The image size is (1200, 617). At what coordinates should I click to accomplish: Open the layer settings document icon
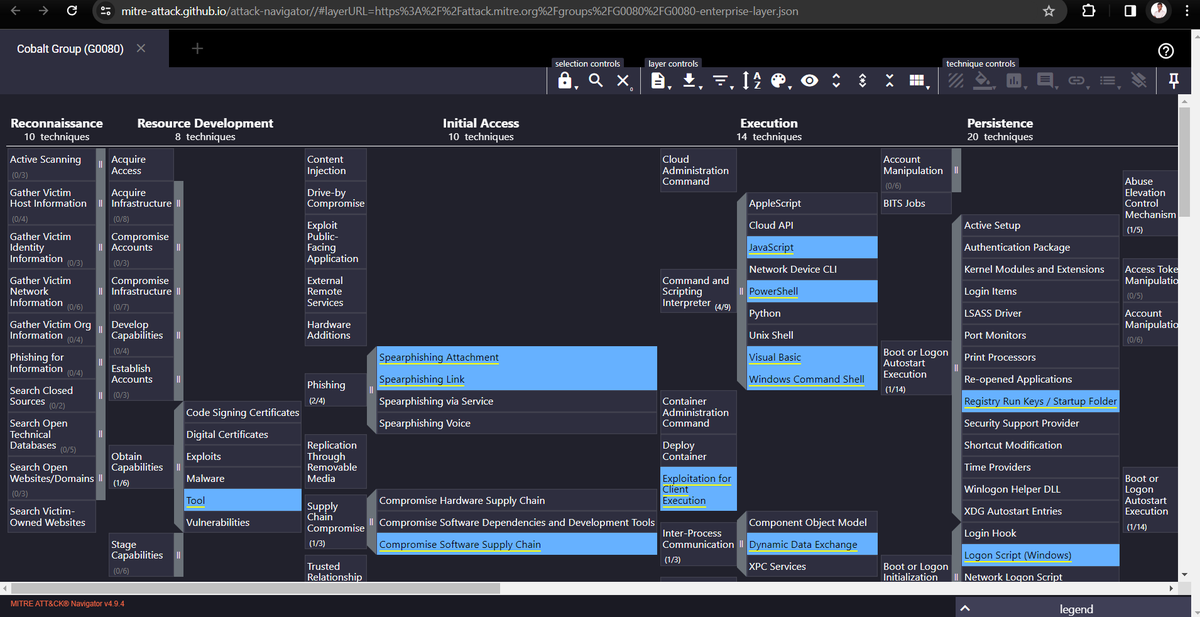click(659, 81)
